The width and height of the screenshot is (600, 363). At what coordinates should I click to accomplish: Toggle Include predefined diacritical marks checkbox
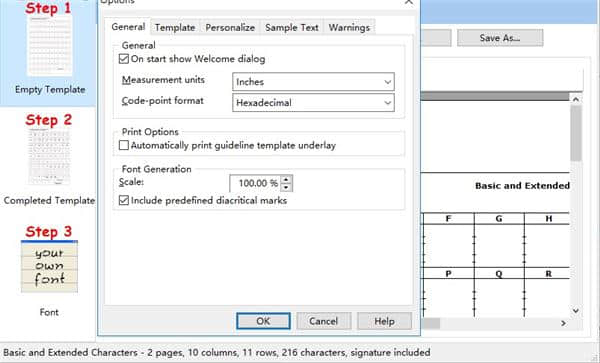(124, 200)
